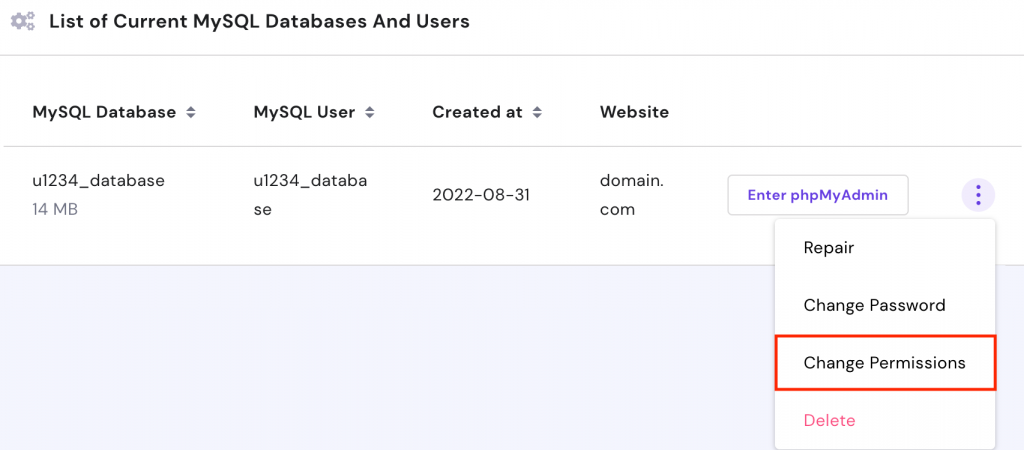Choose Change Password in the menu
Screen dimensions: 1024x450
[874, 305]
